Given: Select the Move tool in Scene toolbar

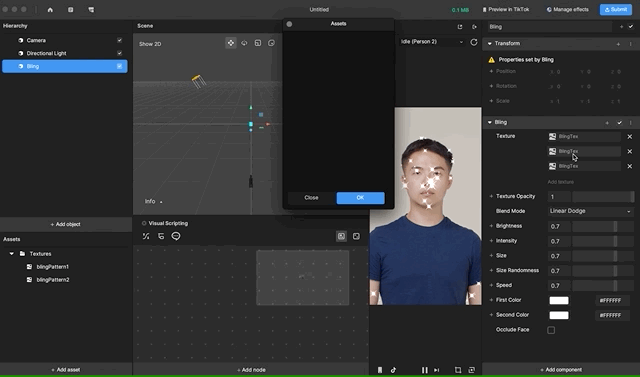Looking at the screenshot, I should point(231,43).
